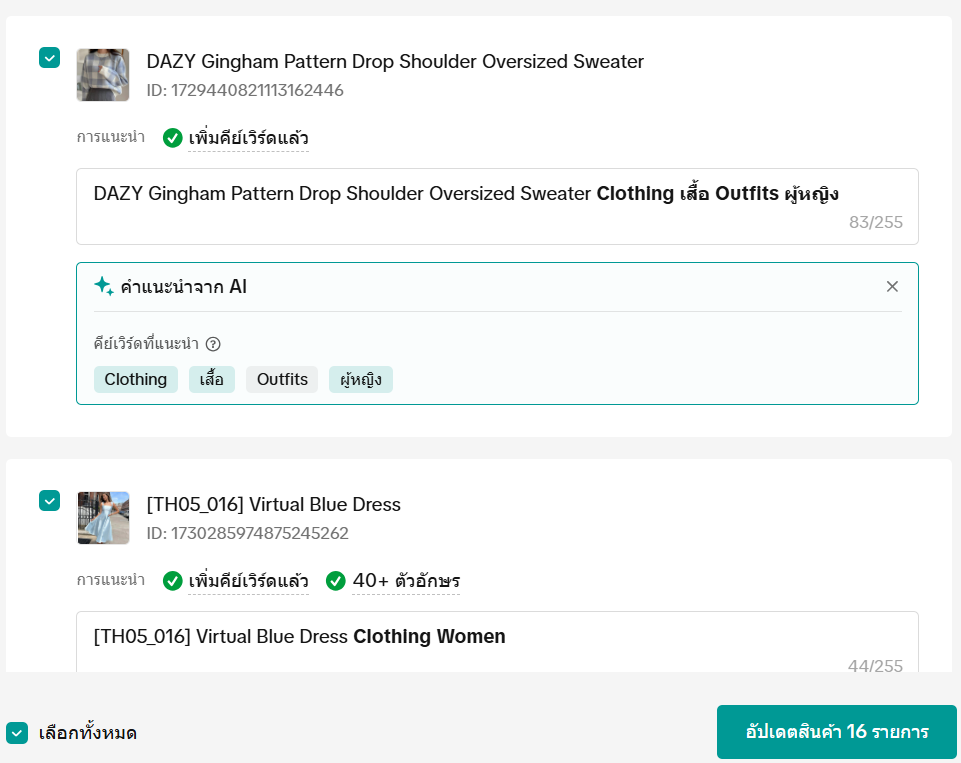Toggle the select all (เลือกทั้งหมด) checkbox
The width and height of the screenshot is (961, 763).
click(17, 733)
